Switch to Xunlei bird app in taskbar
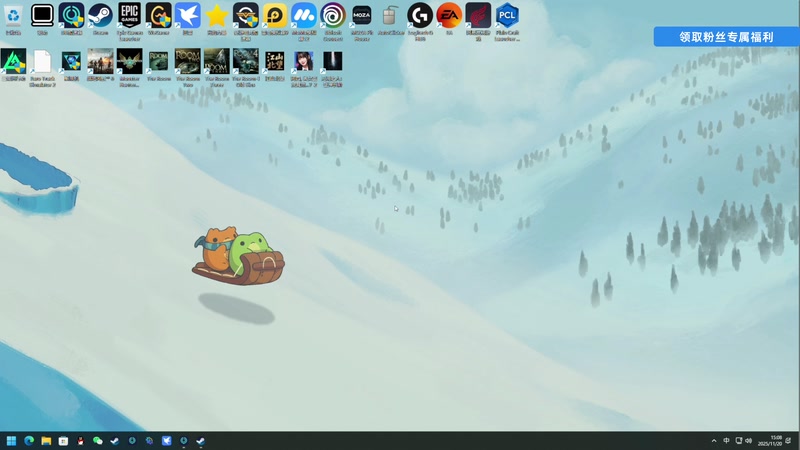 (x=166, y=441)
